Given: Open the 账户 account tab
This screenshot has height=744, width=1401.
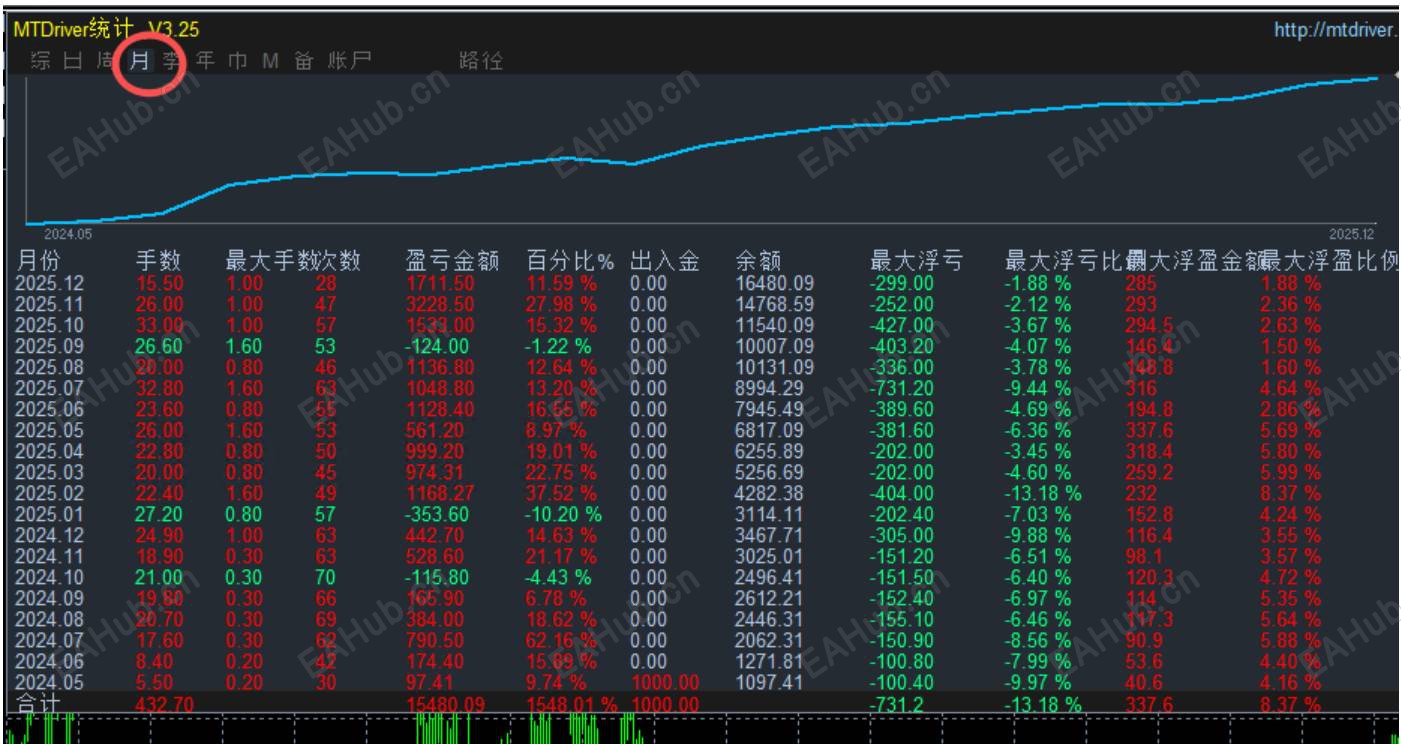Looking at the screenshot, I should (x=349, y=61).
